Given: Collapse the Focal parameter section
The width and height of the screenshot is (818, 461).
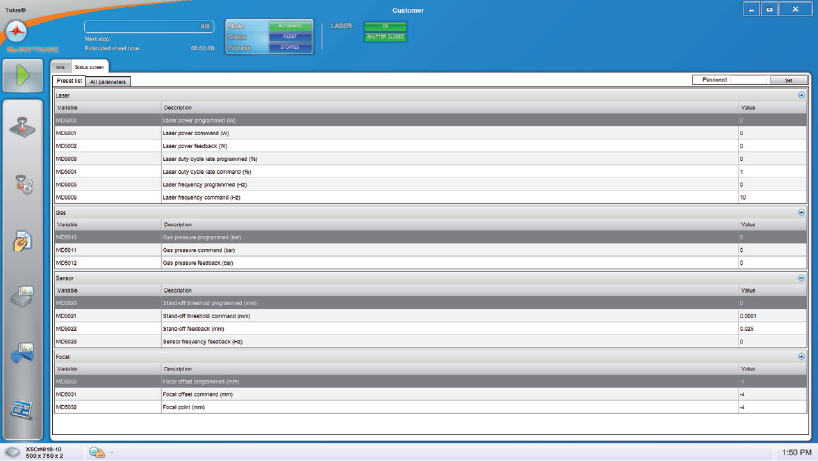Looking at the screenshot, I should [801, 356].
